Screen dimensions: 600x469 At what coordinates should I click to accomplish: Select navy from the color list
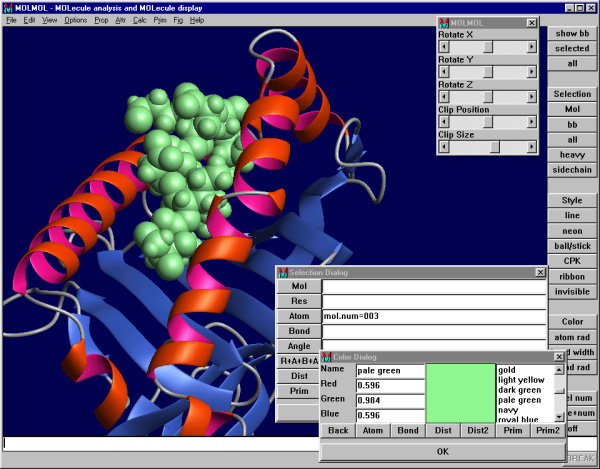tap(509, 410)
